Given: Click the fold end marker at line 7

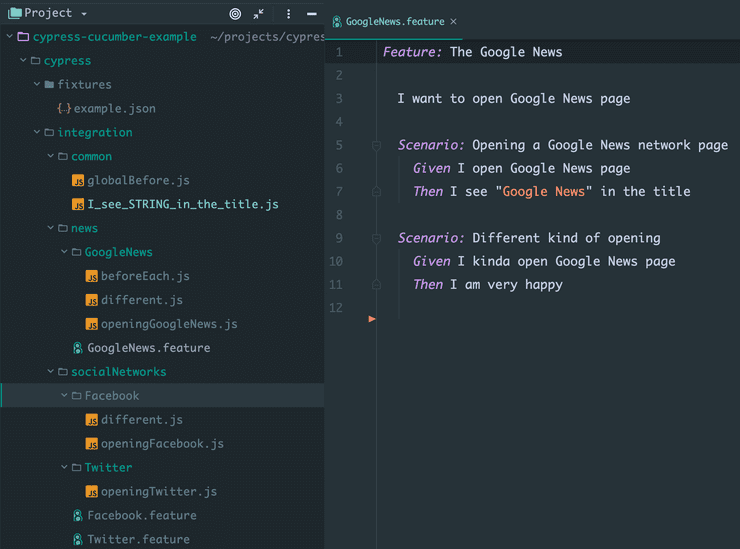Looking at the screenshot, I should tap(376, 191).
